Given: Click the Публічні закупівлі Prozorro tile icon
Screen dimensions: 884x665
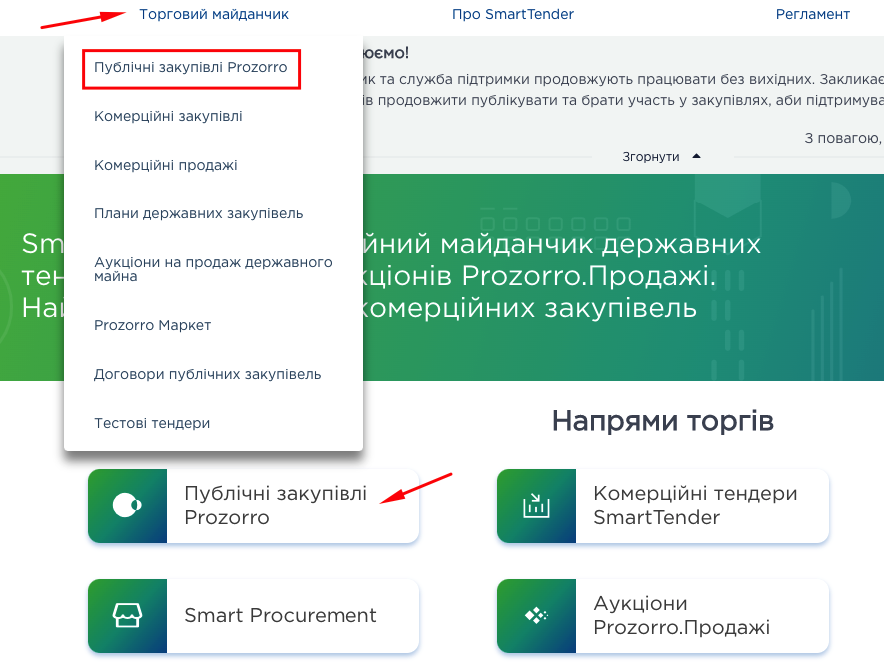Looking at the screenshot, I should 127,506.
